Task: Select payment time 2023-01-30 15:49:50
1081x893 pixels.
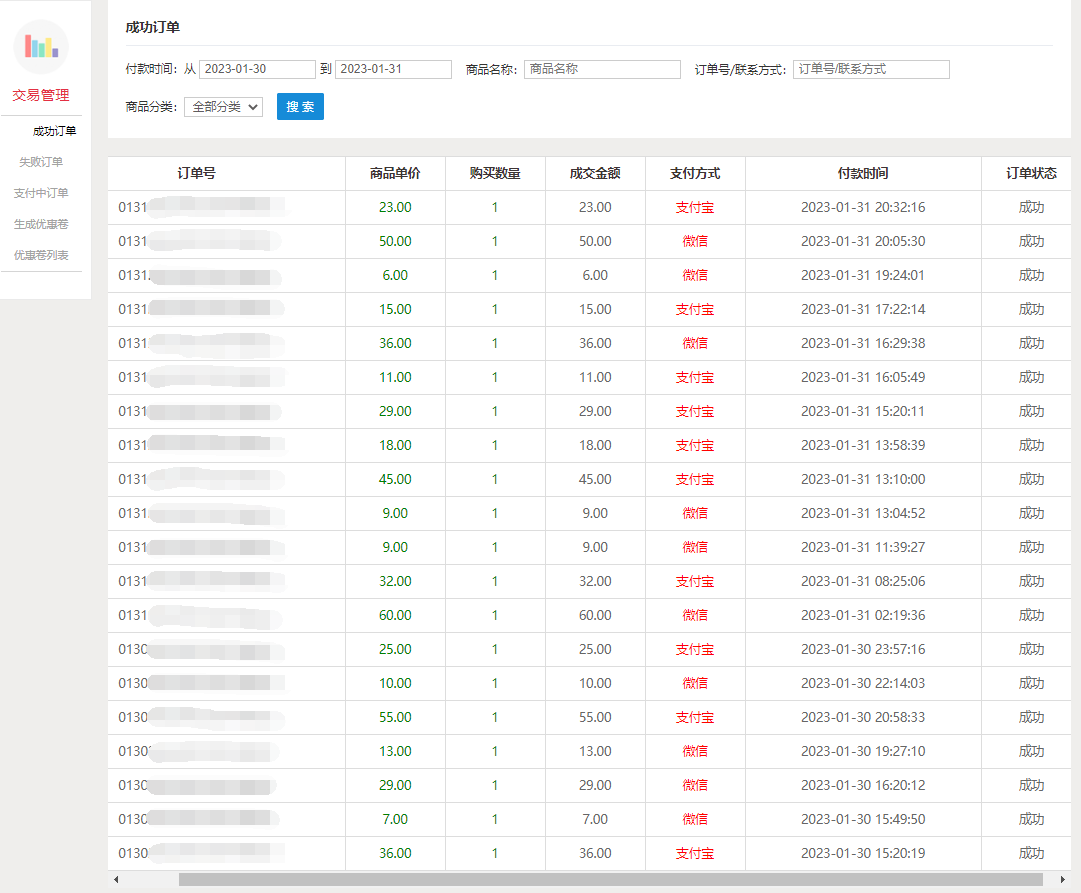Action: 863,819
